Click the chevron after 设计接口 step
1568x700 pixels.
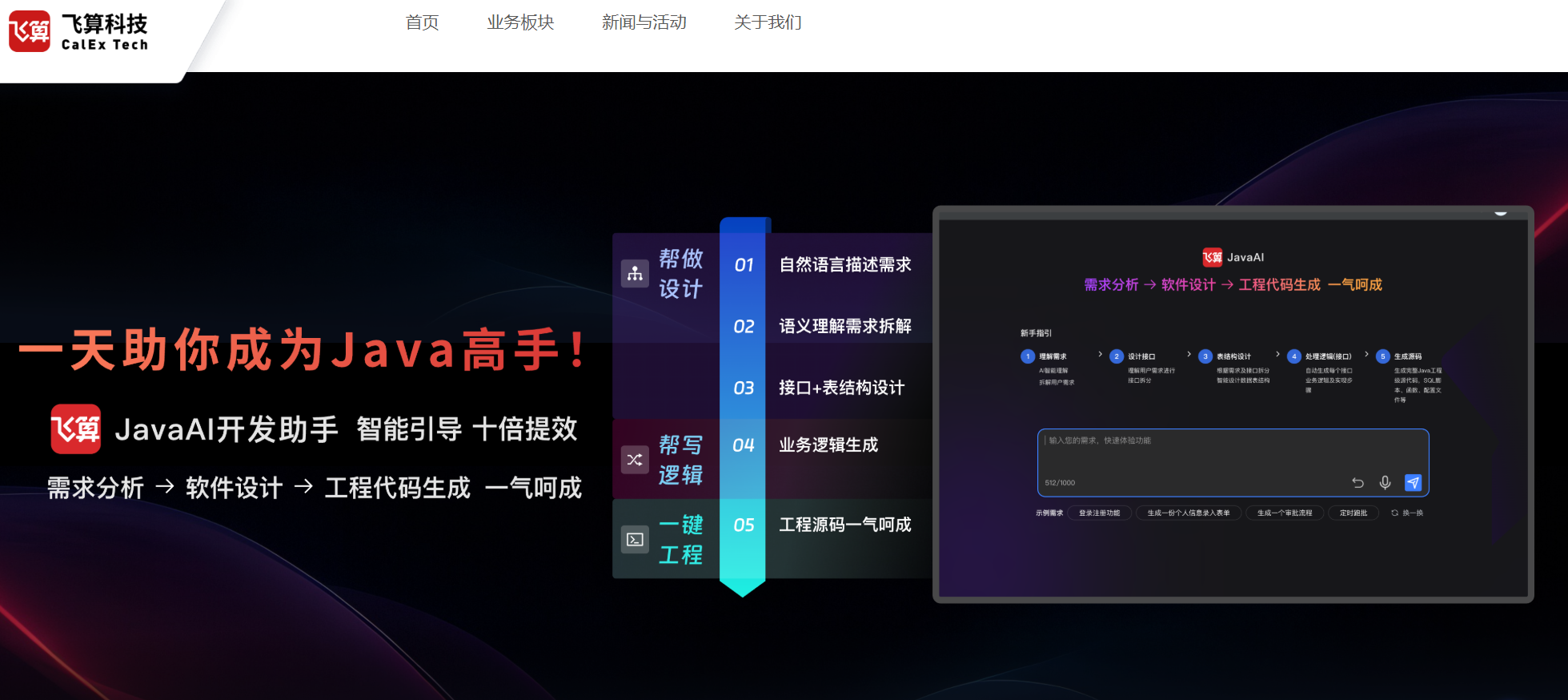1189,354
